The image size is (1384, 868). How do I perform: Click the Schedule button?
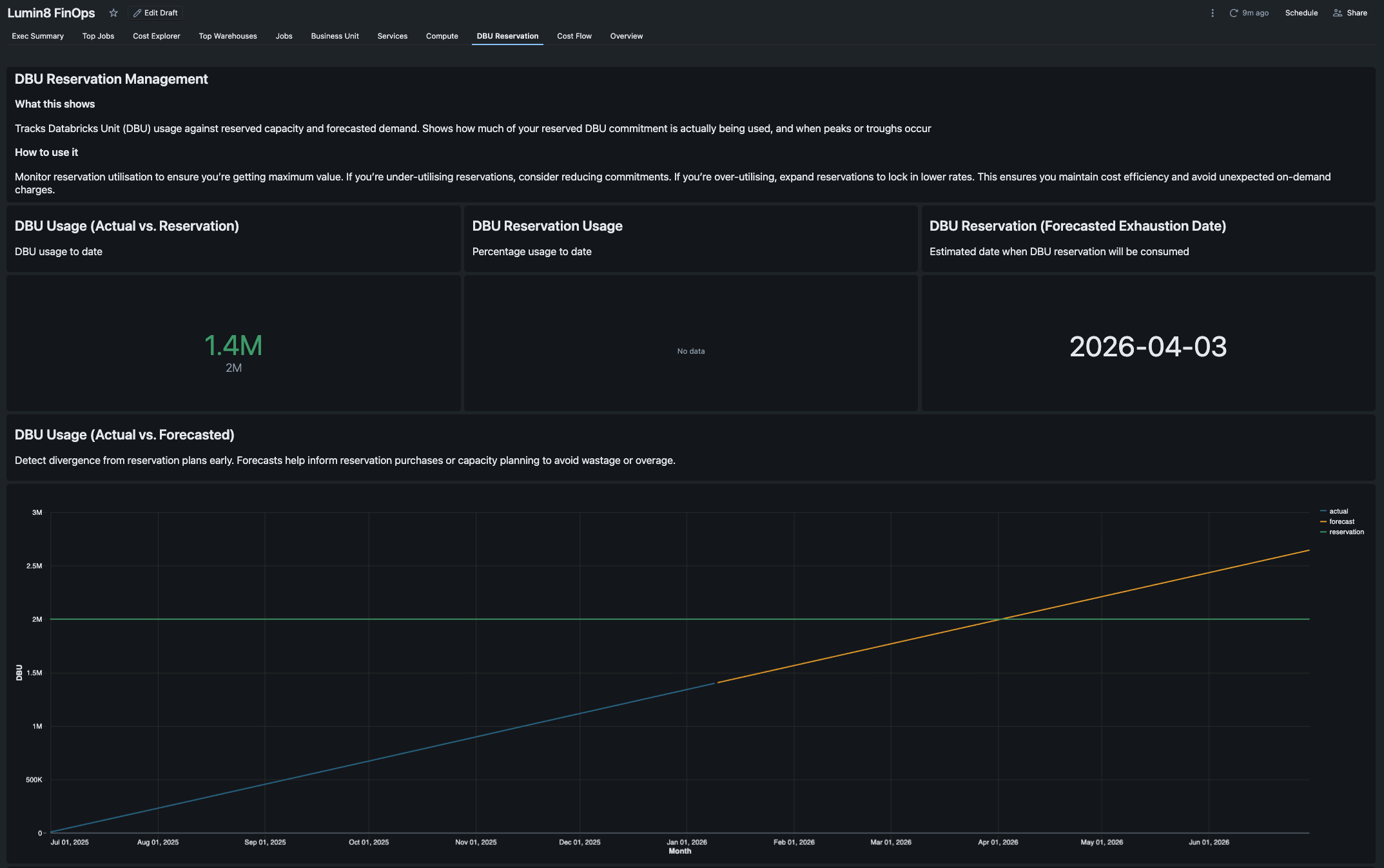1301,13
